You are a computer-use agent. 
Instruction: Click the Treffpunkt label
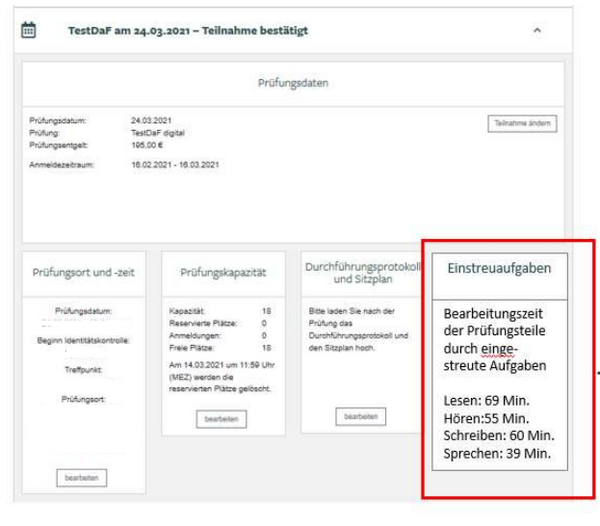click(83, 370)
